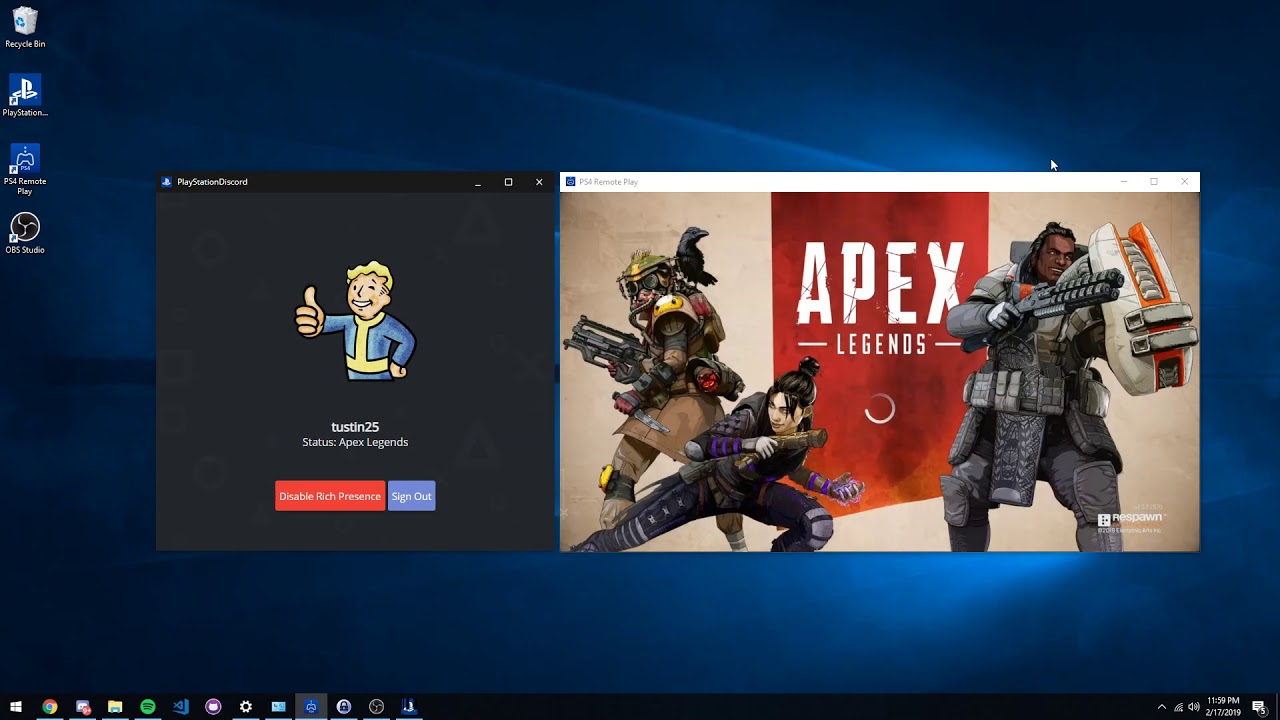This screenshot has height=720, width=1280.
Task: Click the blue card app icon in taskbar
Action: coord(278,707)
